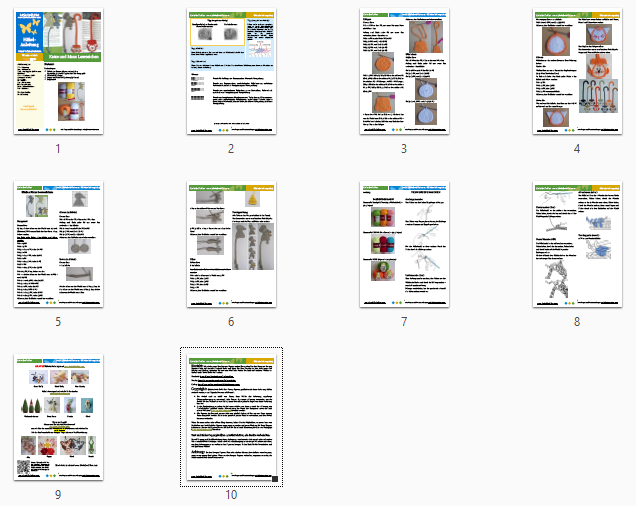The width and height of the screenshot is (636, 506).
Task: Select the number 7 page label
Action: click(x=404, y=322)
